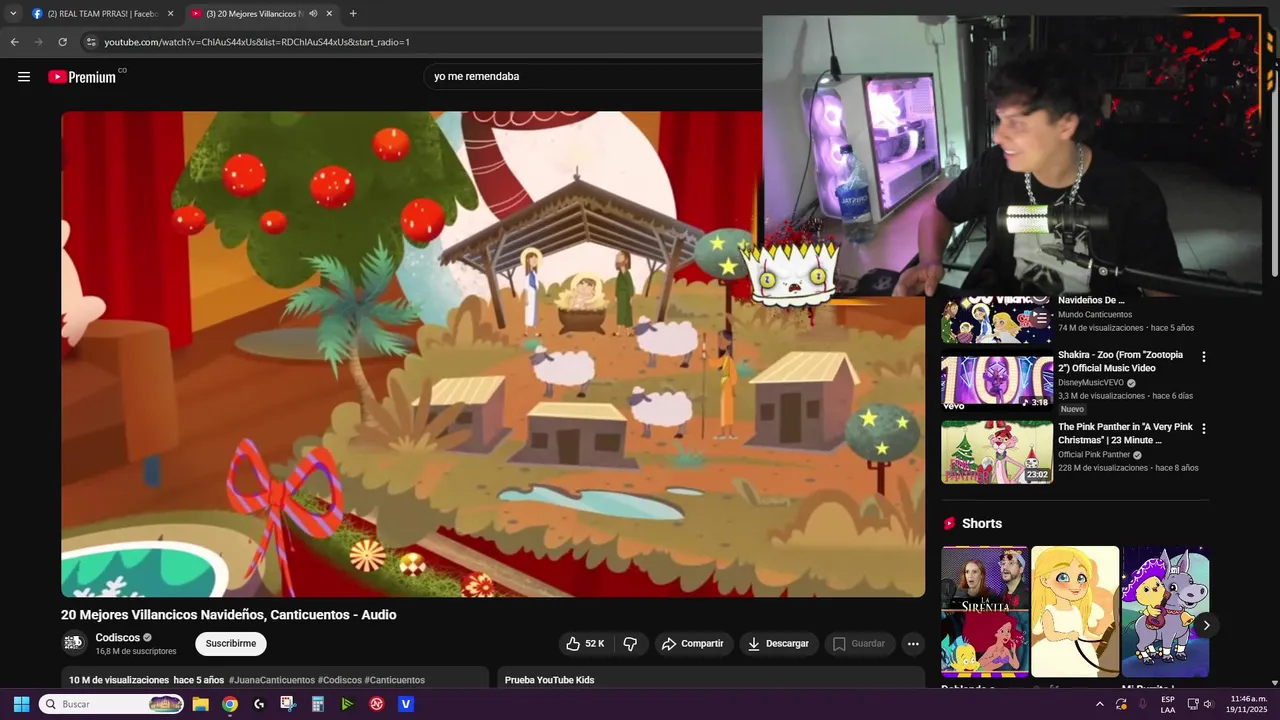Image resolution: width=1280 pixels, height=720 pixels.
Task: Open the La Sirenita Short thumbnail
Action: [x=984, y=612]
